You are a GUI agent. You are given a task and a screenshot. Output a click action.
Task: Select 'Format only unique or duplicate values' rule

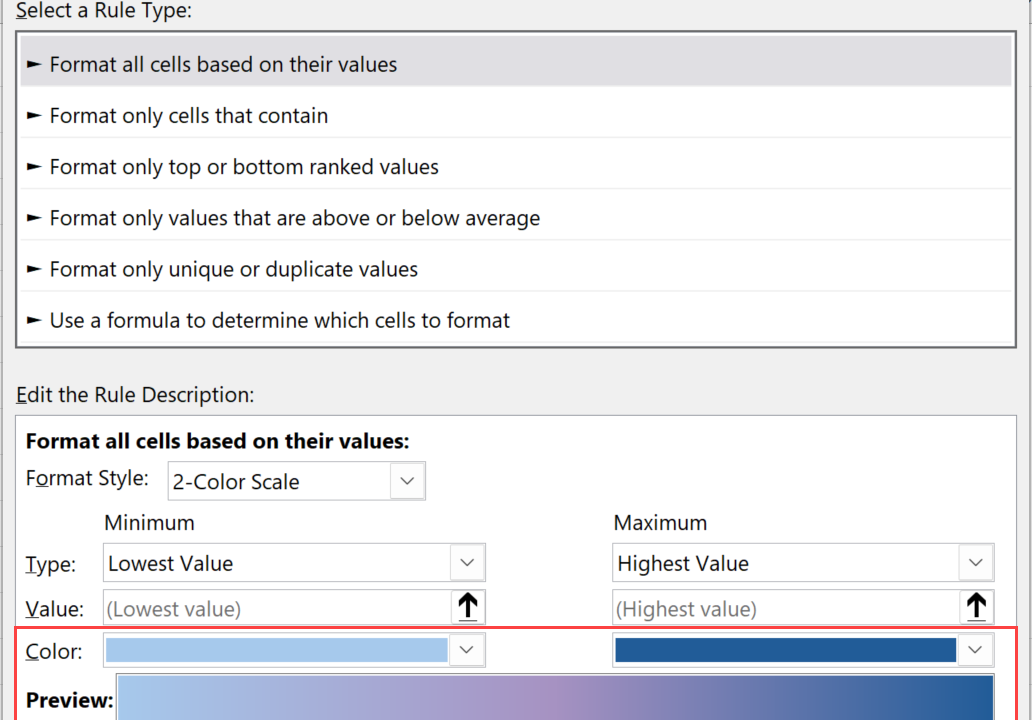coord(234,269)
